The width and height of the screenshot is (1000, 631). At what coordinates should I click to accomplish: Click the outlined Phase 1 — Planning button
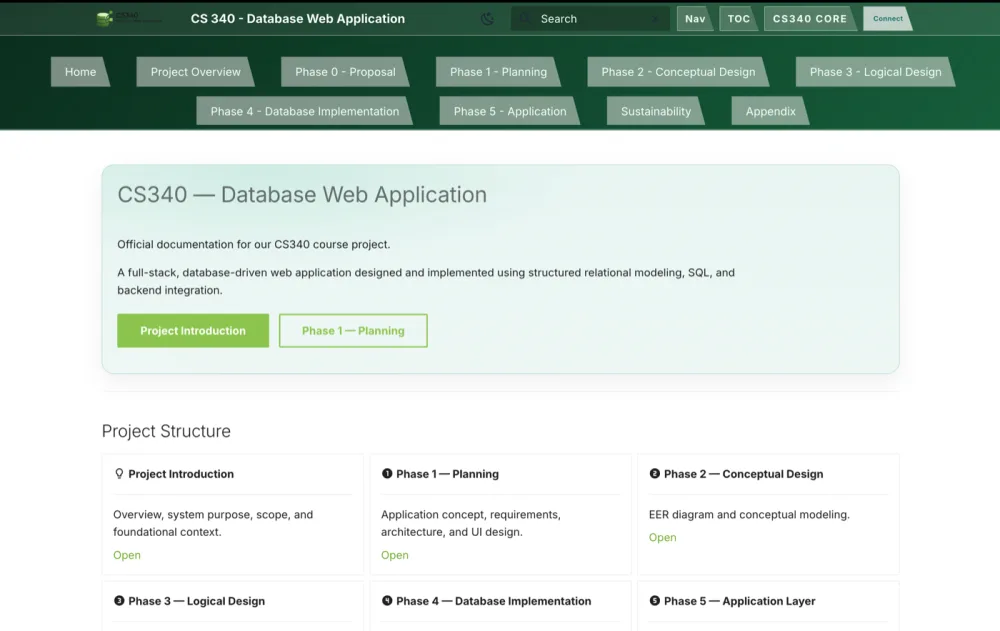coord(353,330)
